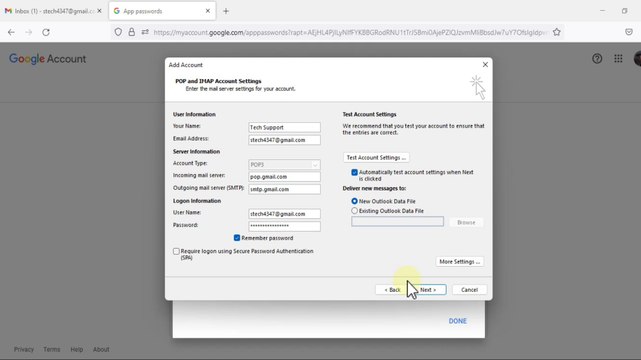Open the Terms footer link
The width and height of the screenshot is (641, 360).
pyautogui.click(x=52, y=349)
